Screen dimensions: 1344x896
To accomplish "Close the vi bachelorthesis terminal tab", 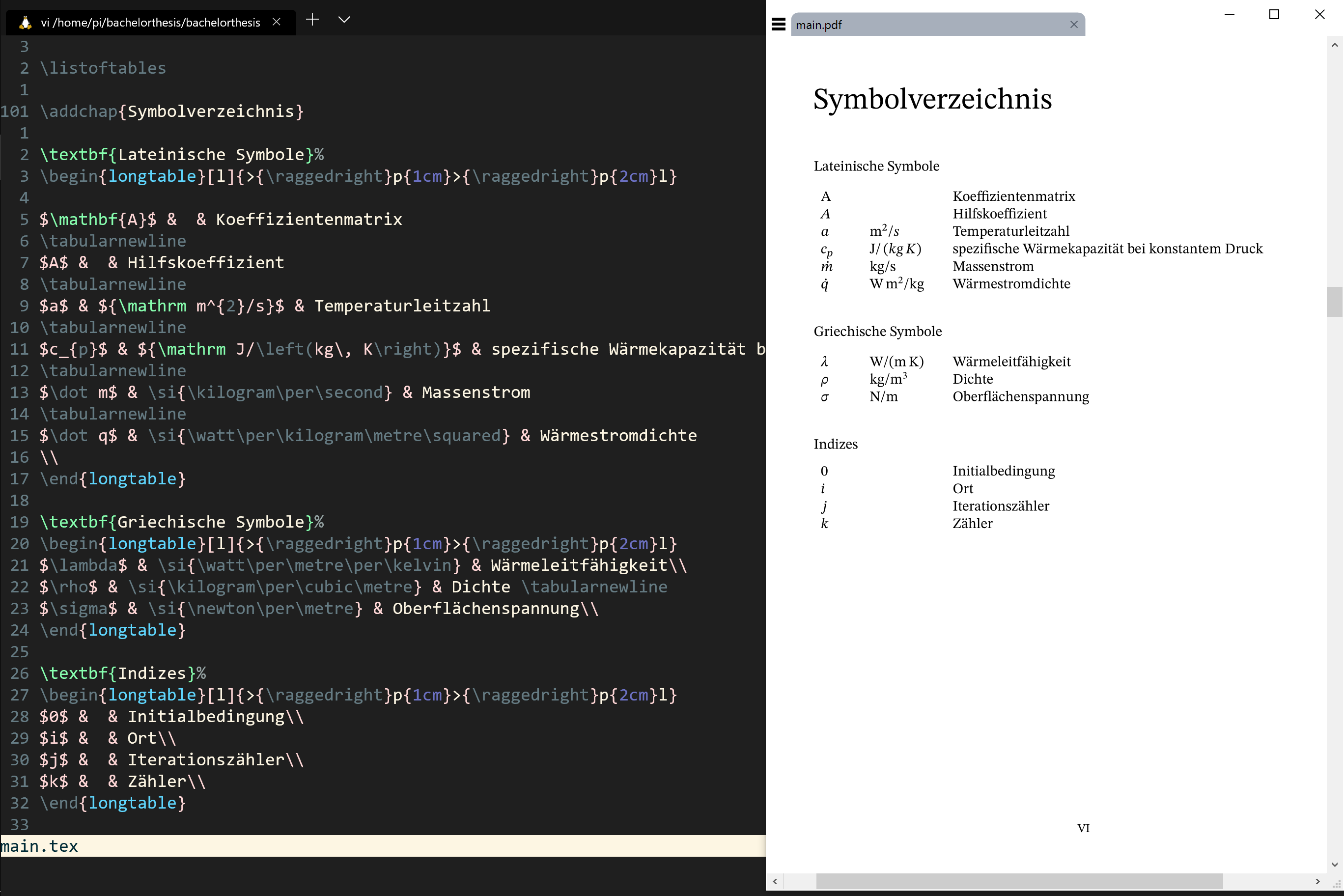I will (277, 22).
